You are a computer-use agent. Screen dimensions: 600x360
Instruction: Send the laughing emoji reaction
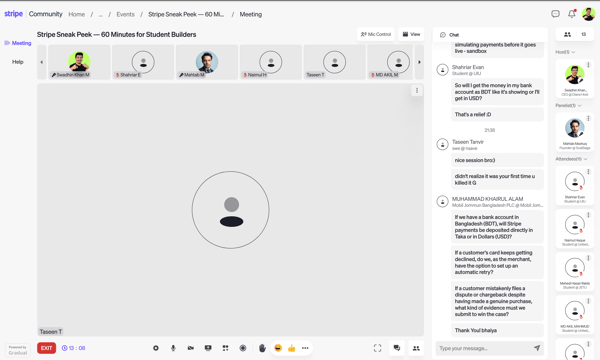[278, 348]
